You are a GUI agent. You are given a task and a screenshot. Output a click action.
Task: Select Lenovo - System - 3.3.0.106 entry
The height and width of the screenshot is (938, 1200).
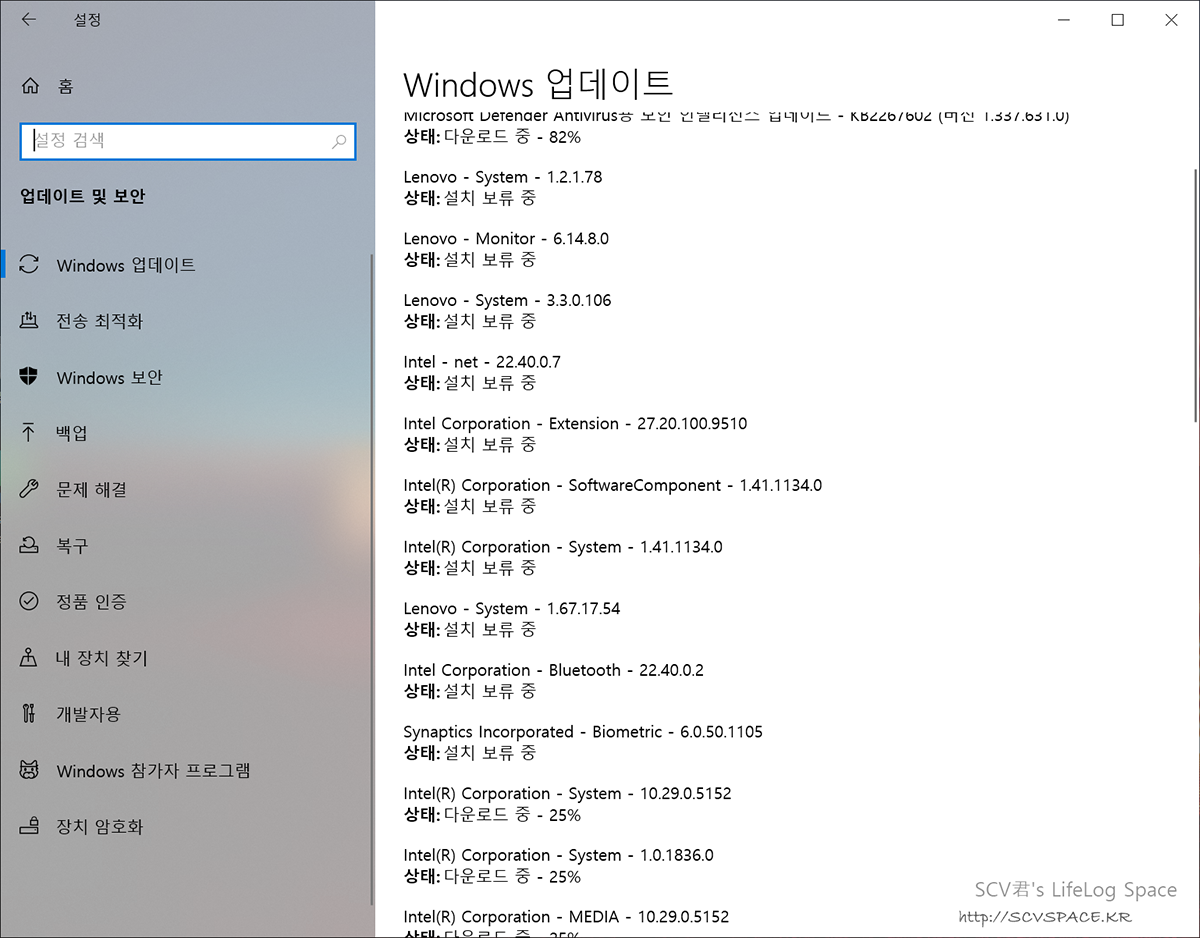click(x=507, y=300)
